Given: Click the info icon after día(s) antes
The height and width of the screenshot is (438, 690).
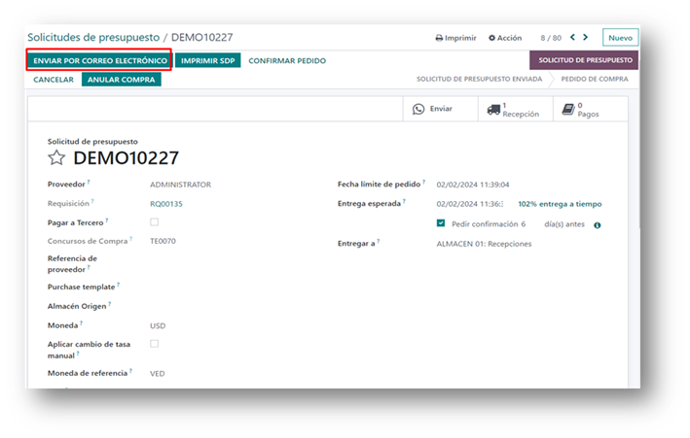Looking at the screenshot, I should coord(597,225).
